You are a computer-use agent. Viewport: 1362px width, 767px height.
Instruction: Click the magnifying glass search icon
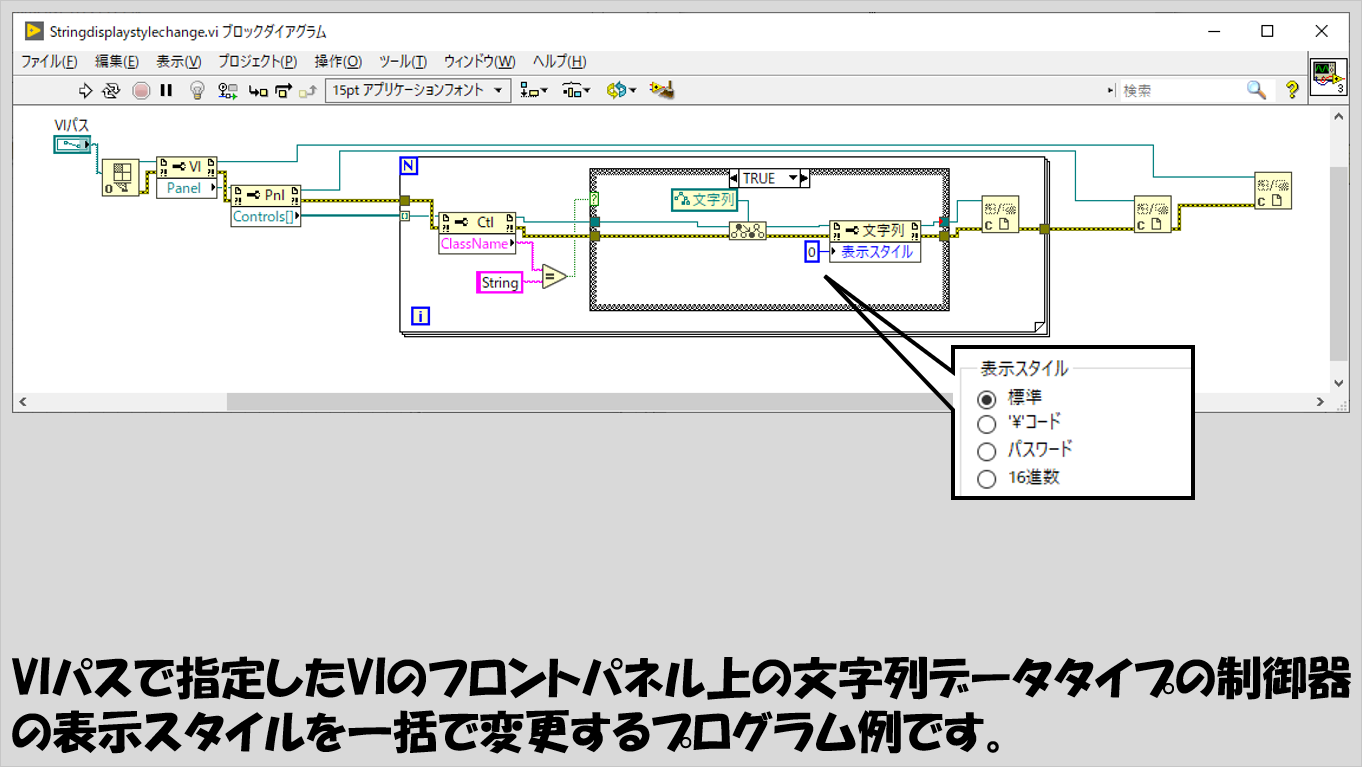(1256, 90)
